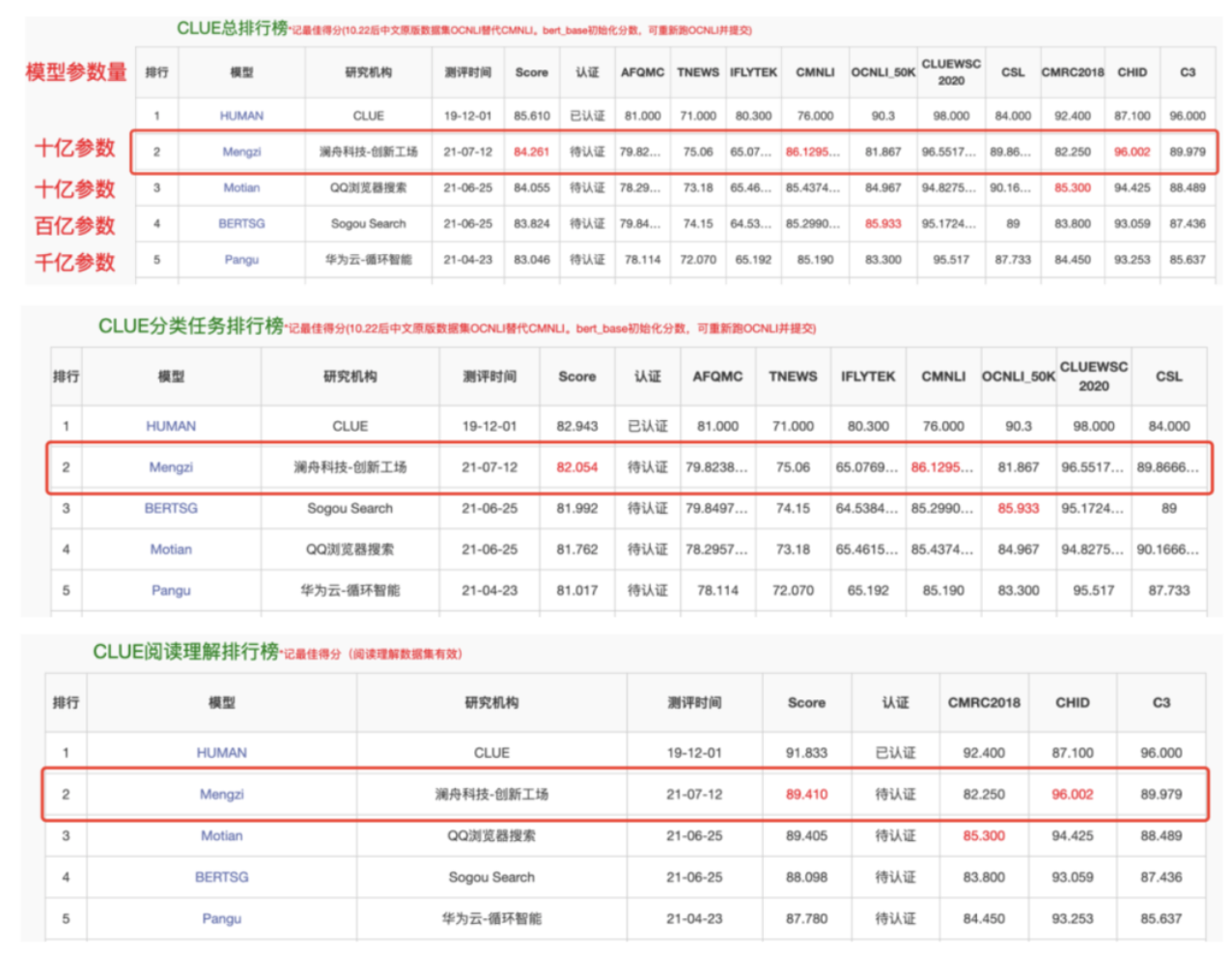Click HUMAN link in CLUE分类任务排行榜

coord(171,426)
